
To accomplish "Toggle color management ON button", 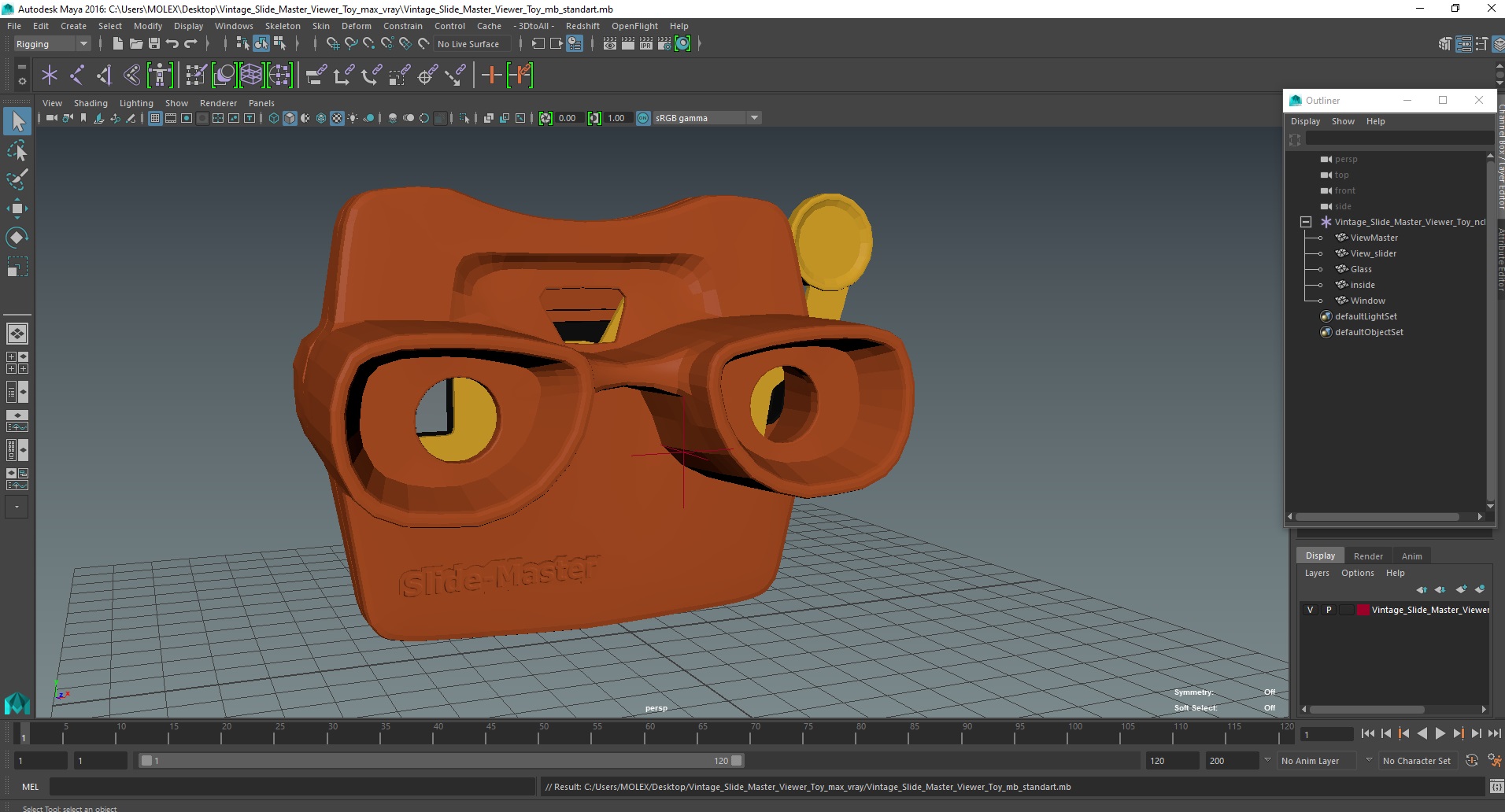I will (643, 118).
